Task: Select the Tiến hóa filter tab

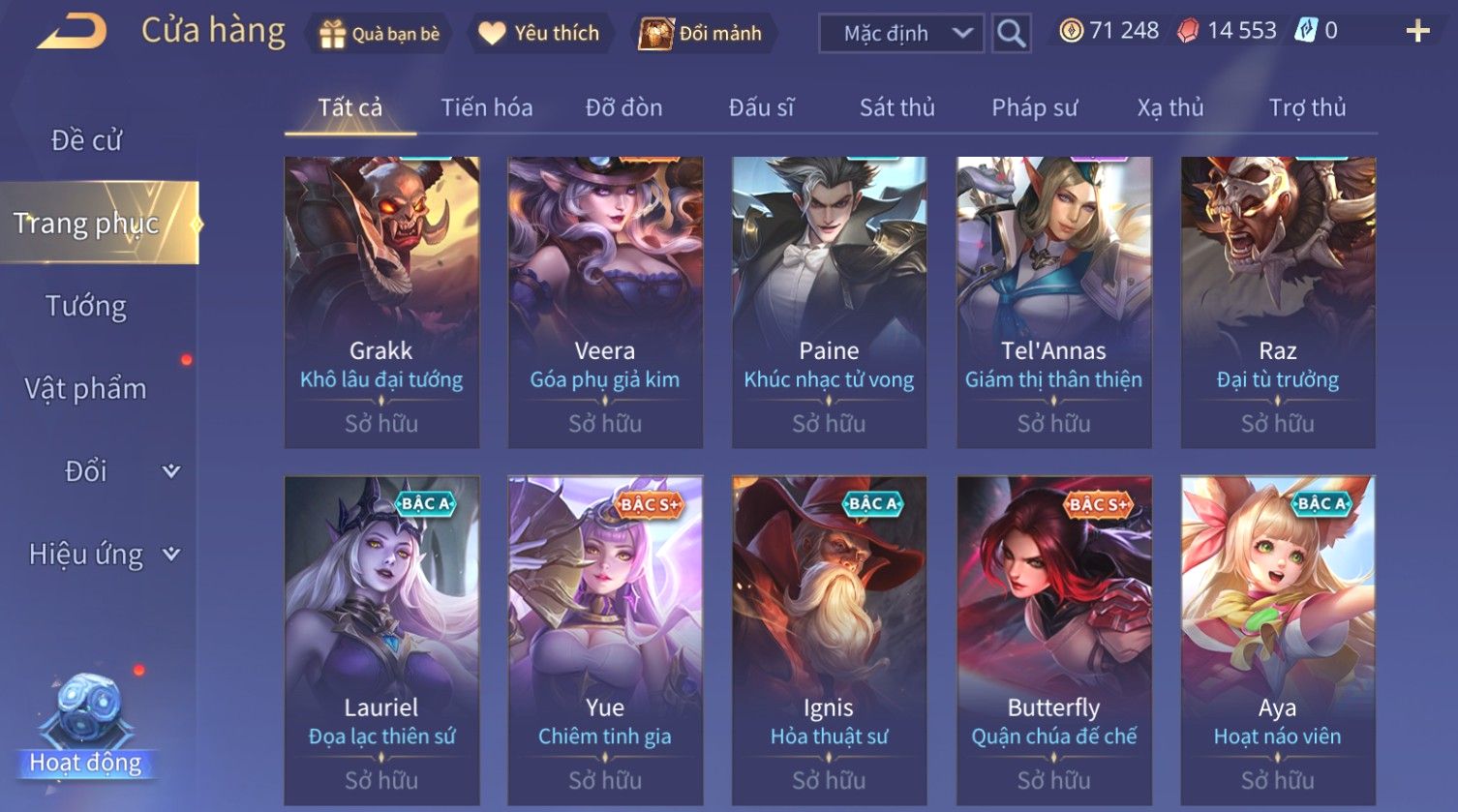Action: click(x=487, y=107)
